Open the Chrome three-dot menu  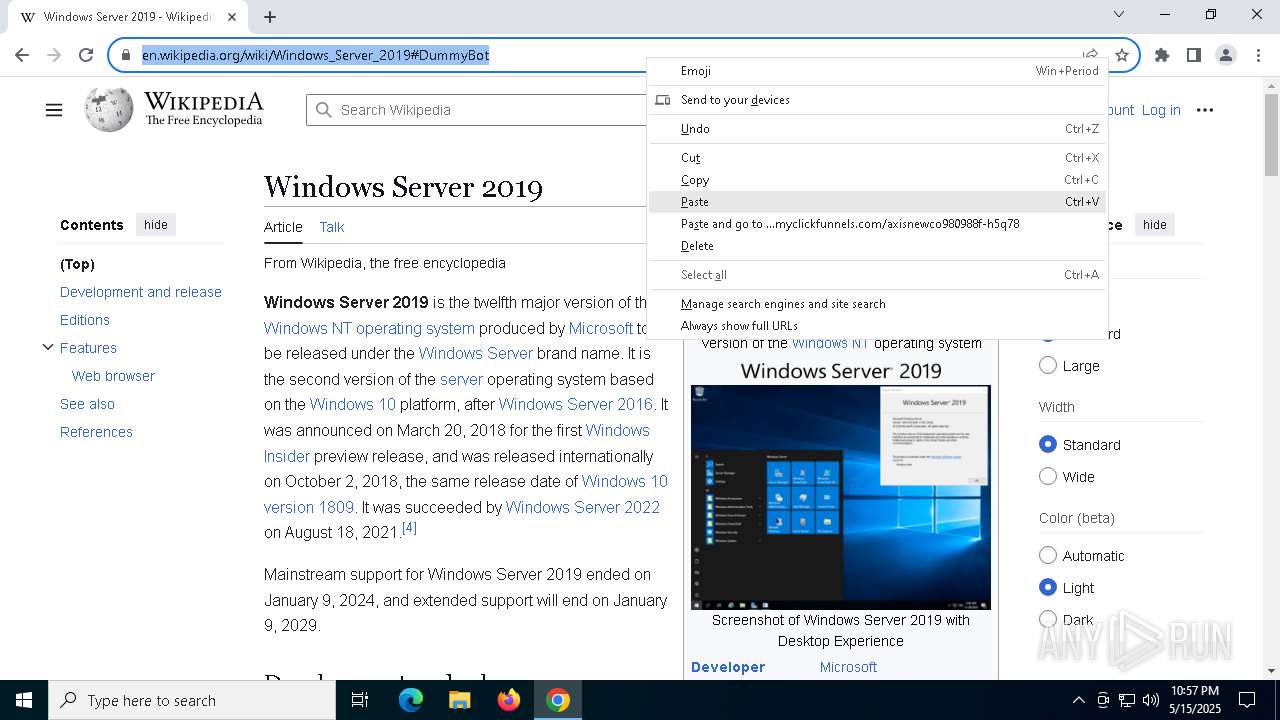click(1258, 55)
